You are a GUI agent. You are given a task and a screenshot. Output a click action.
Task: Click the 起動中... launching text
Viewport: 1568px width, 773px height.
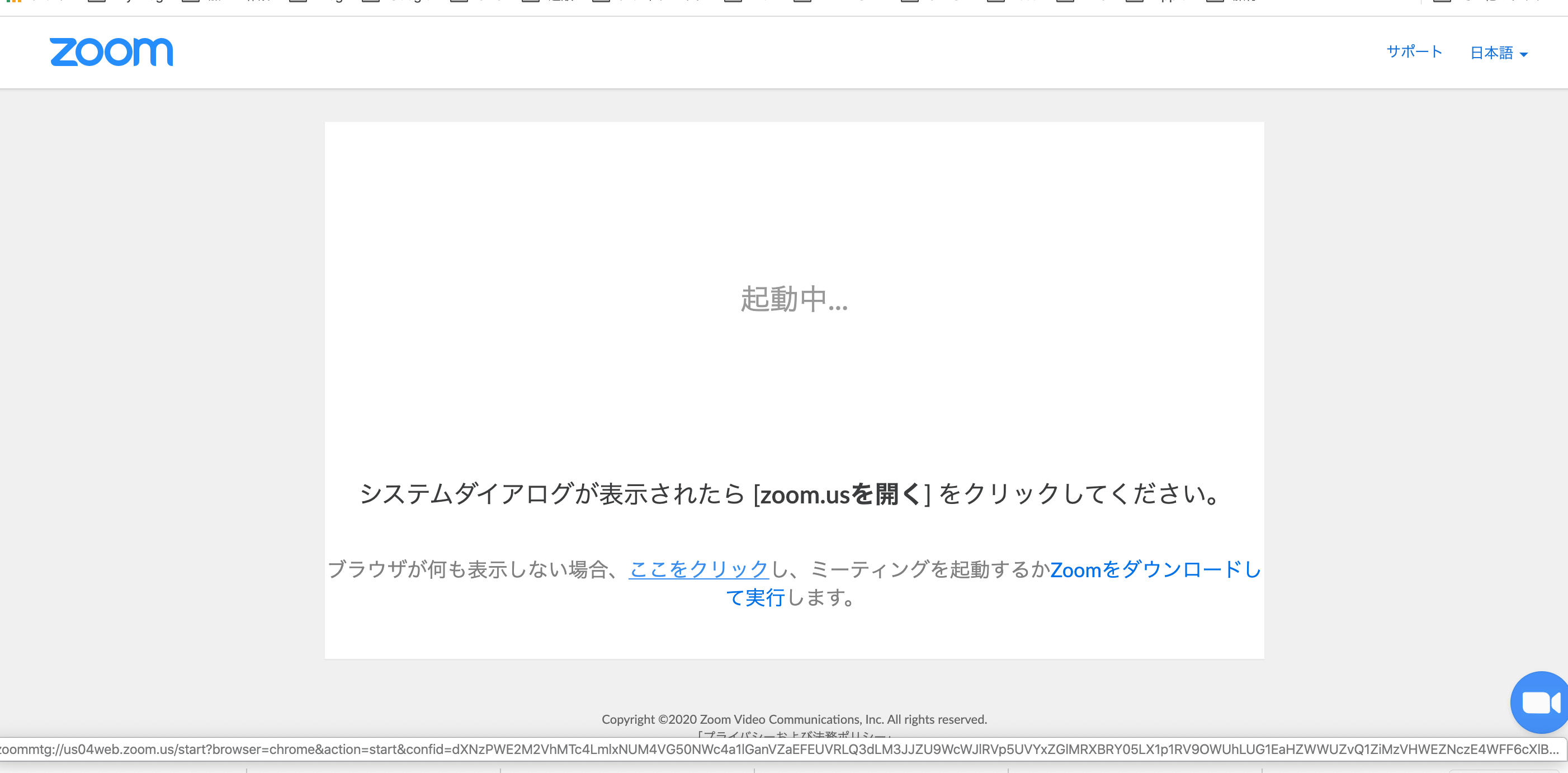coord(794,299)
